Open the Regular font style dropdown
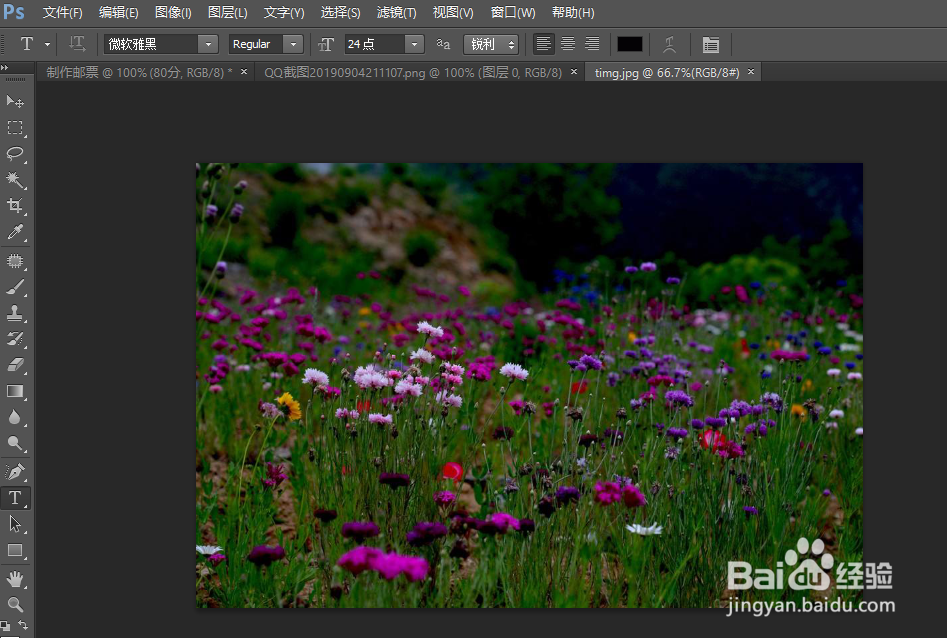The image size is (947, 638). (x=294, y=44)
